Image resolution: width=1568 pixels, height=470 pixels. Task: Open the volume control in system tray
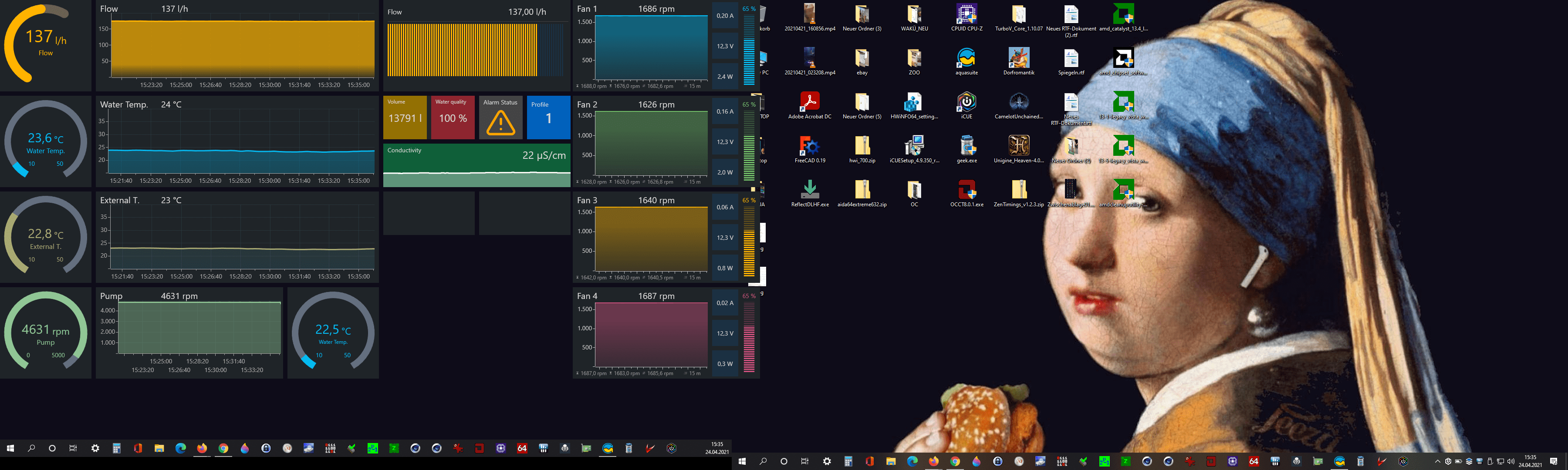(1511, 461)
